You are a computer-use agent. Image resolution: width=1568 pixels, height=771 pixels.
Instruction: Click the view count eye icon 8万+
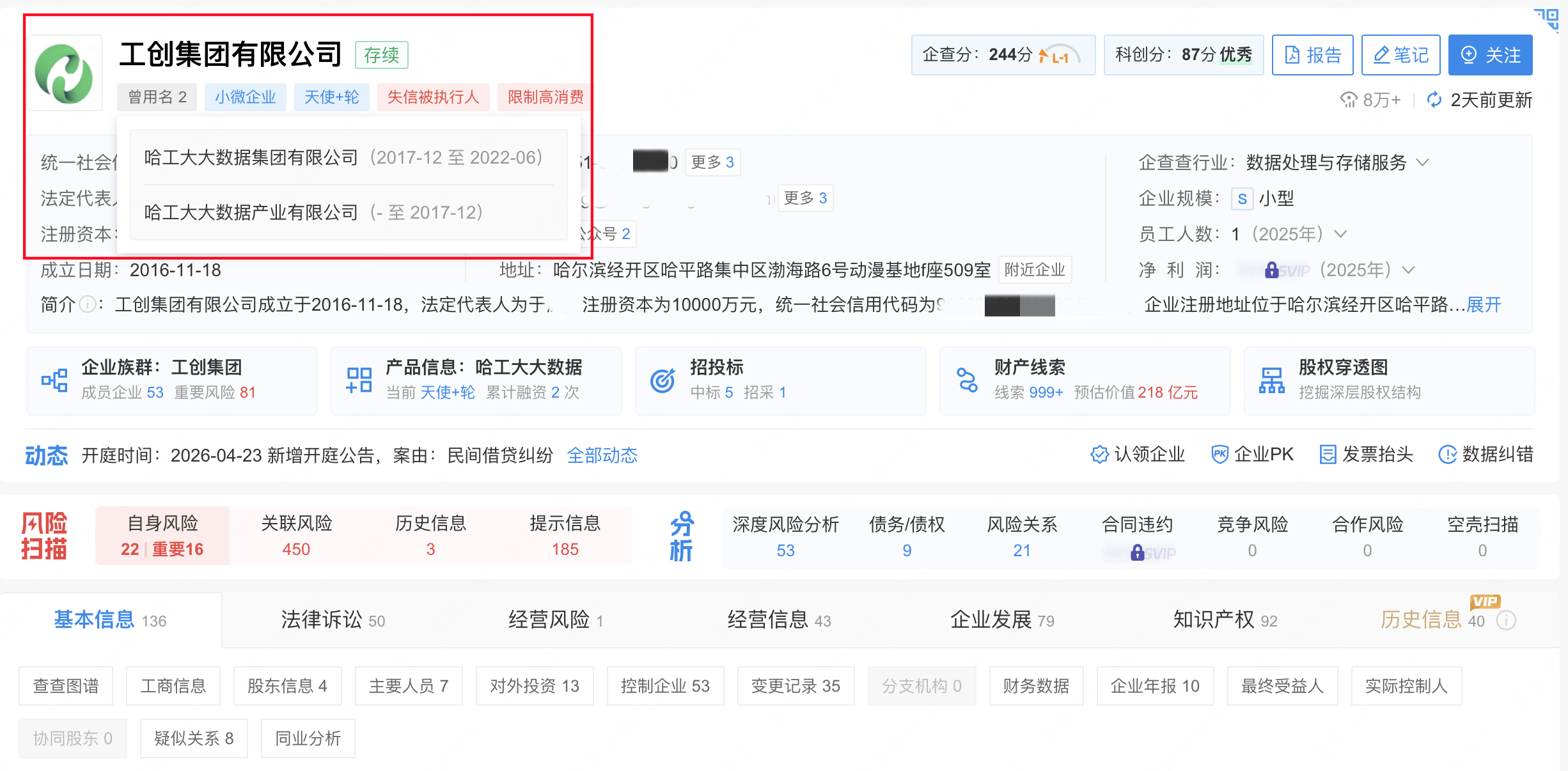[1348, 100]
